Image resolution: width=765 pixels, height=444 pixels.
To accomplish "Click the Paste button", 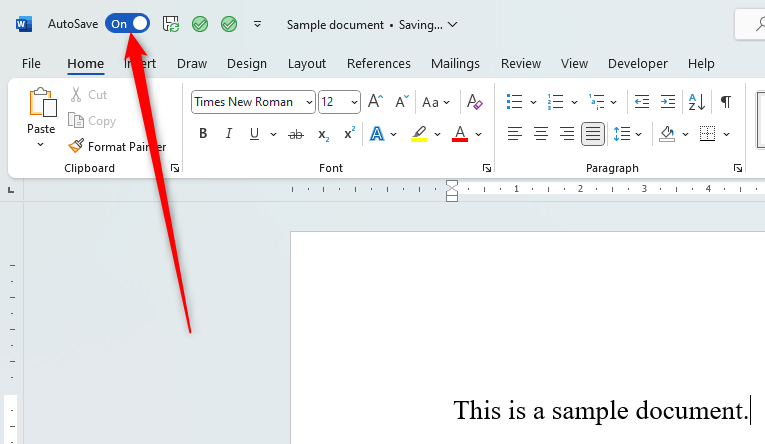I will [41, 111].
